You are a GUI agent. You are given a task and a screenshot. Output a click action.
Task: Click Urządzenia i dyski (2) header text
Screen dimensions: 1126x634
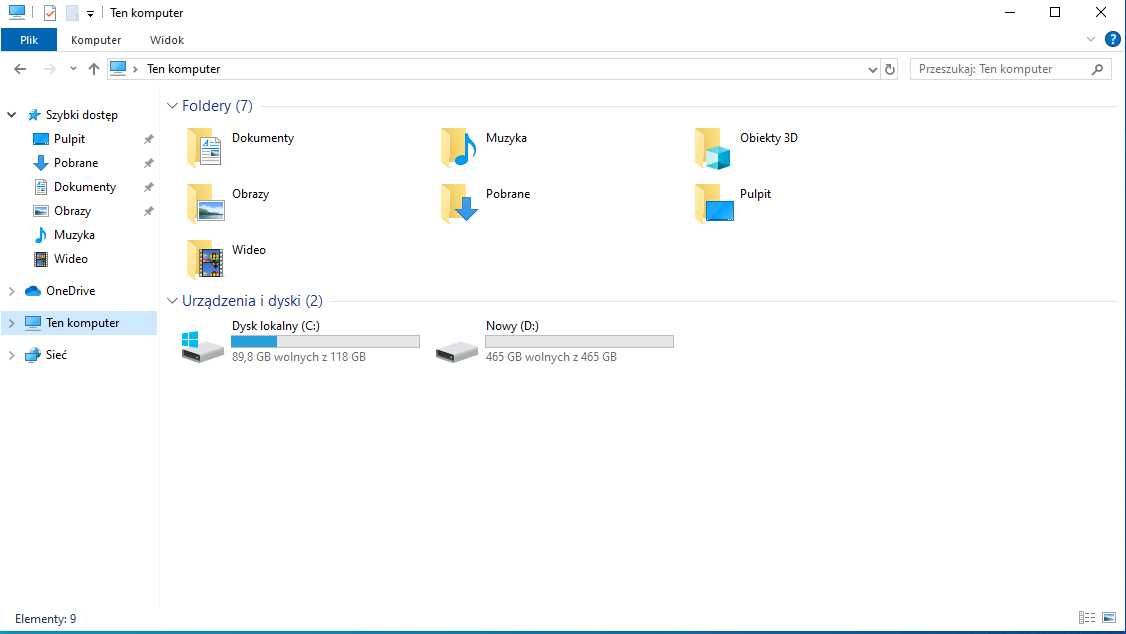252,300
